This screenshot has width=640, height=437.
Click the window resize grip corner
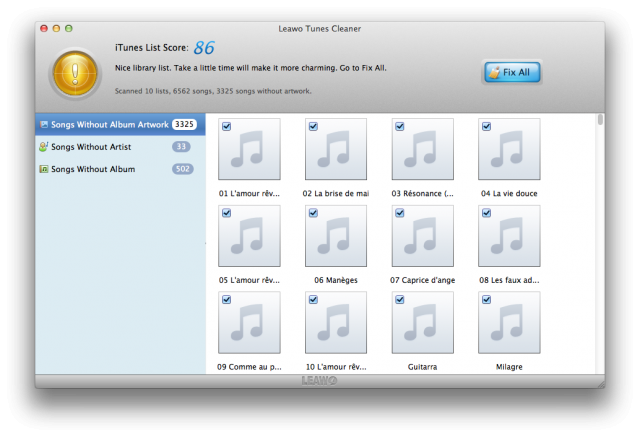click(601, 384)
